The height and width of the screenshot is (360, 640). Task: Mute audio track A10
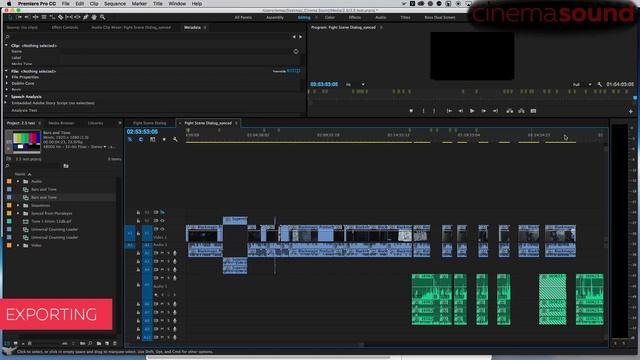162,338
